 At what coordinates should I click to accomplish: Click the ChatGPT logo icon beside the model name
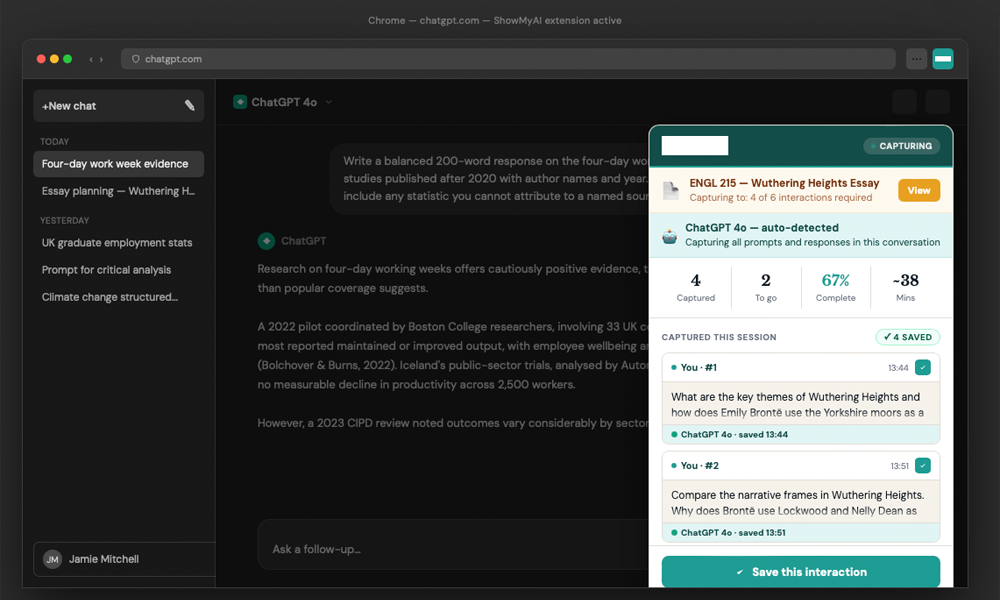pos(240,102)
